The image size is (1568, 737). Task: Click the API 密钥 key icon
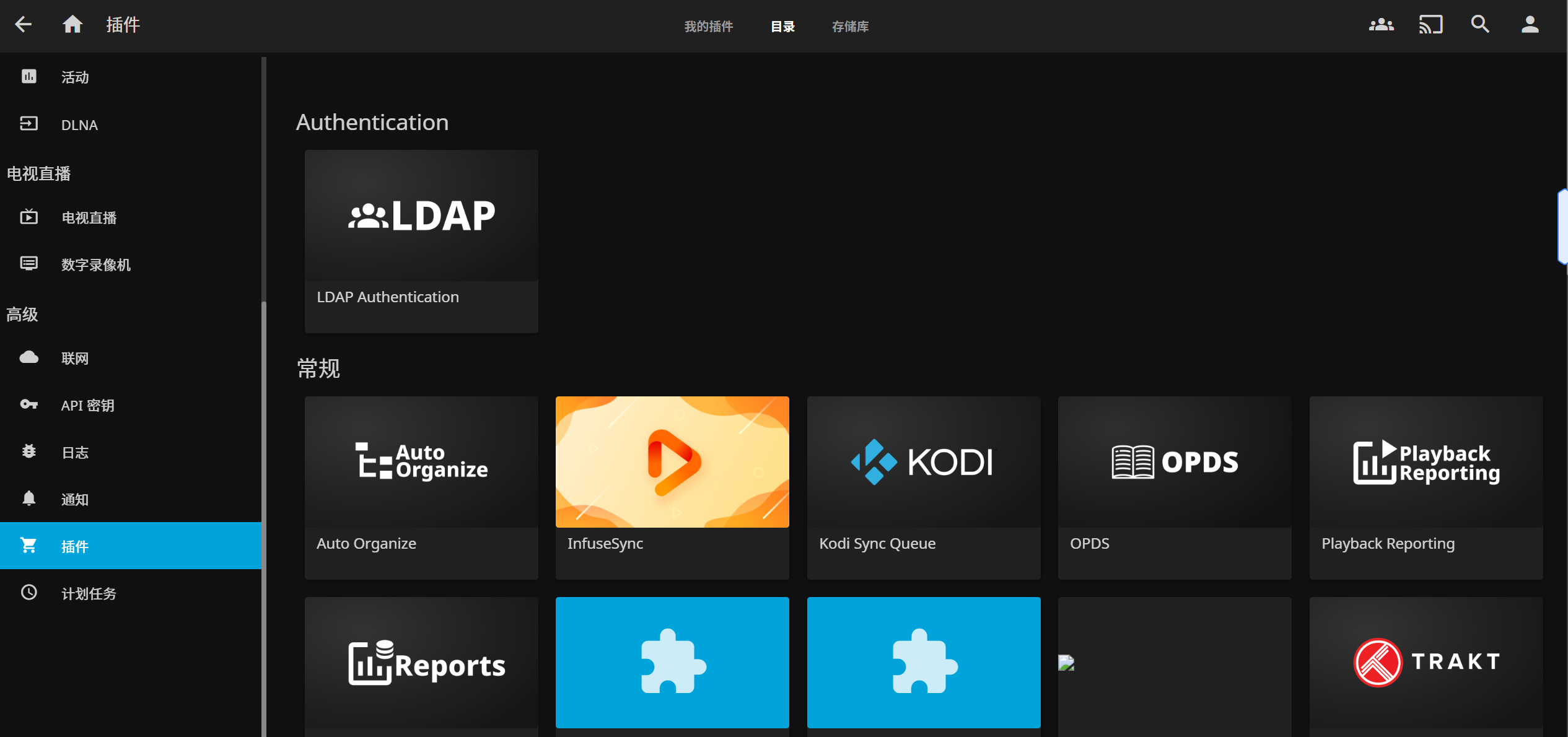[x=29, y=404]
